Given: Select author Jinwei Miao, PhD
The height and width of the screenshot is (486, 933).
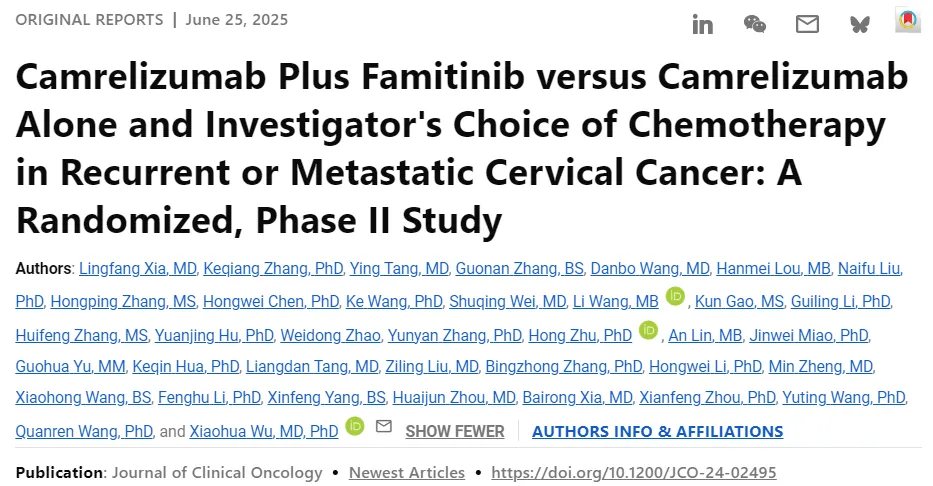Looking at the screenshot, I should (x=809, y=336).
